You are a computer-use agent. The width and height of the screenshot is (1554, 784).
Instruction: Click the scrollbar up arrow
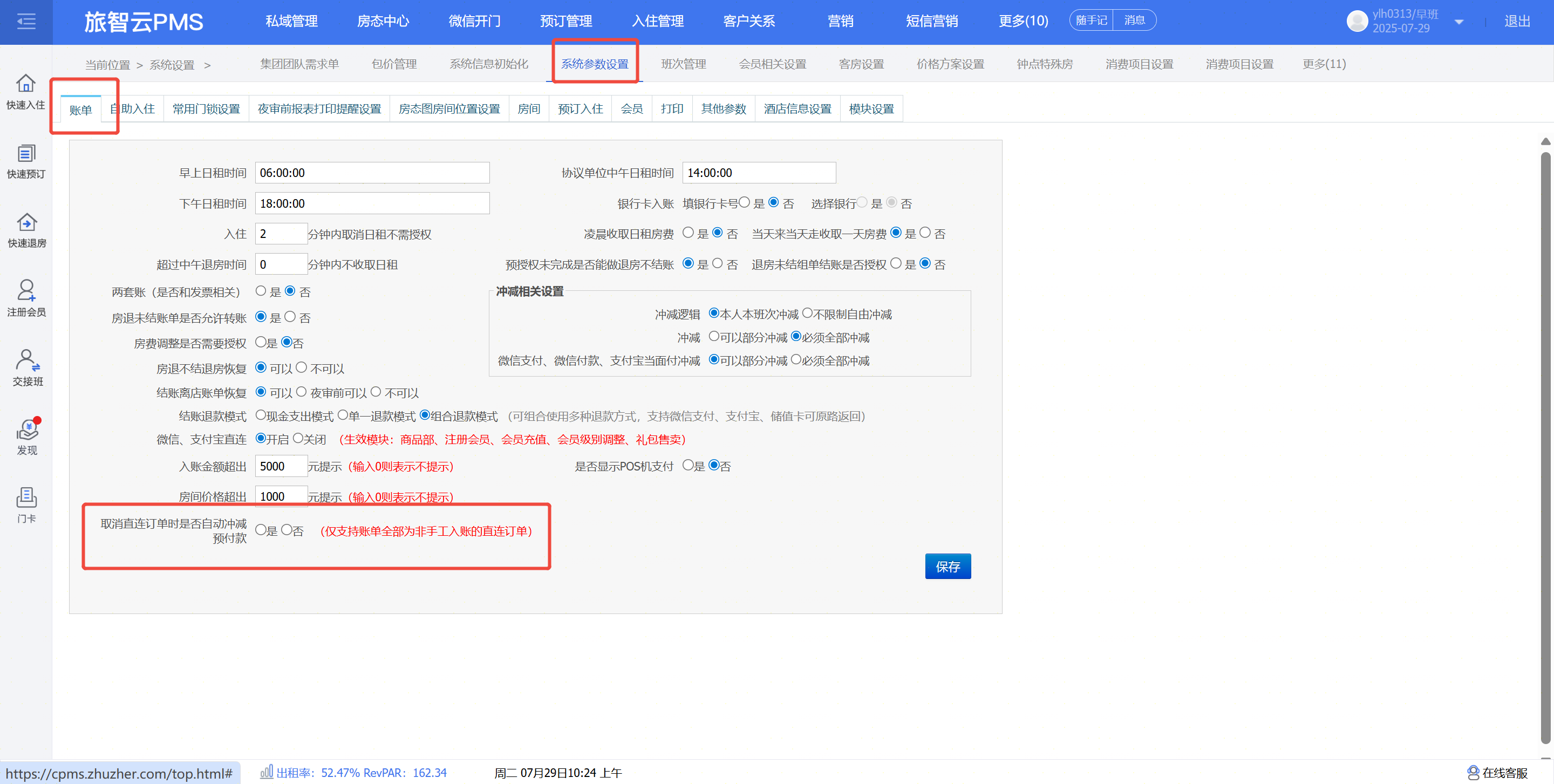tap(1545, 141)
